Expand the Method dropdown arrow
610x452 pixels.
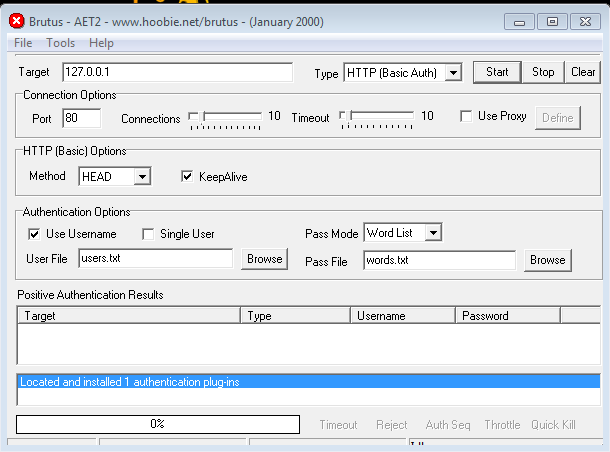[x=142, y=177]
